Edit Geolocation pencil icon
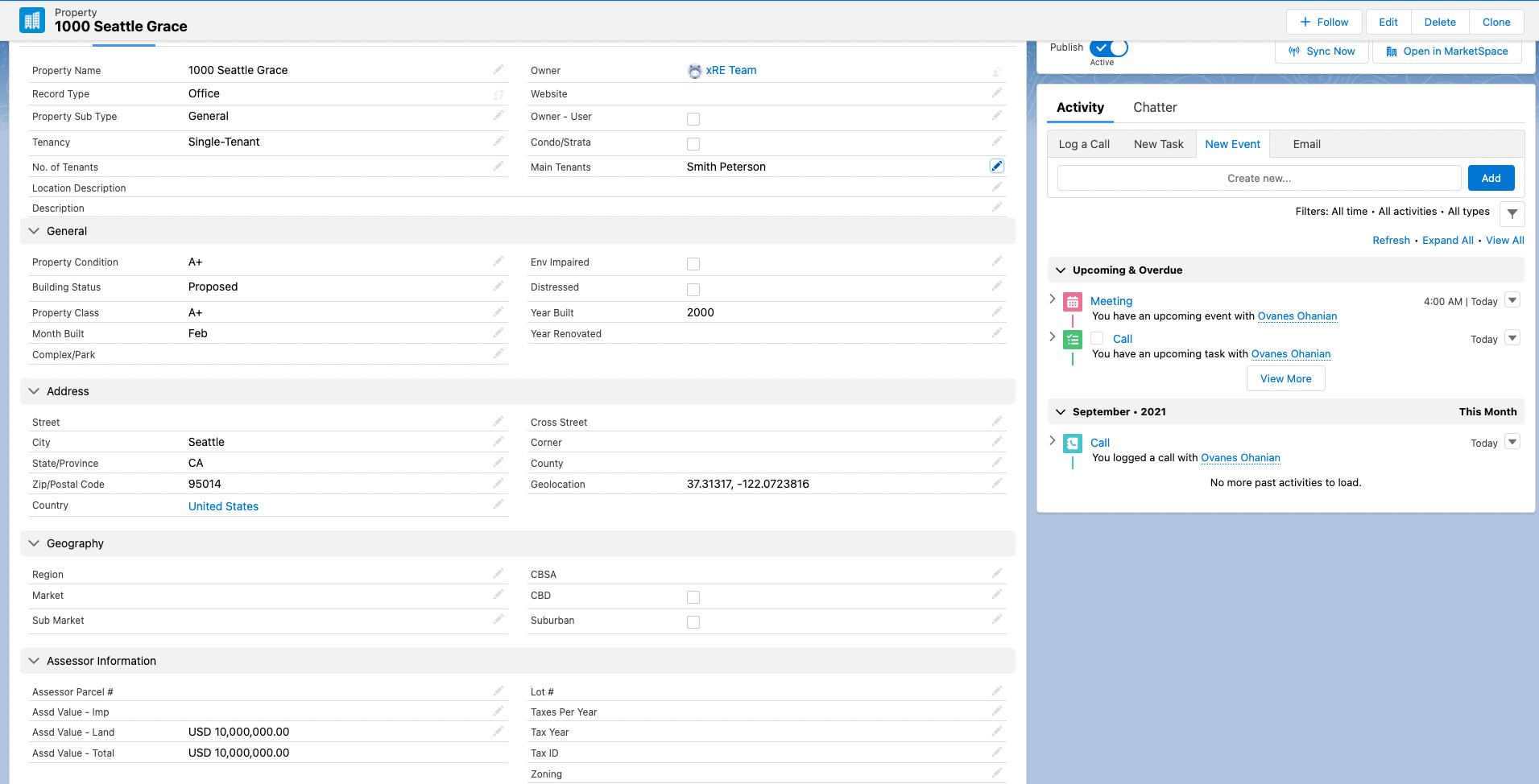 [x=997, y=483]
